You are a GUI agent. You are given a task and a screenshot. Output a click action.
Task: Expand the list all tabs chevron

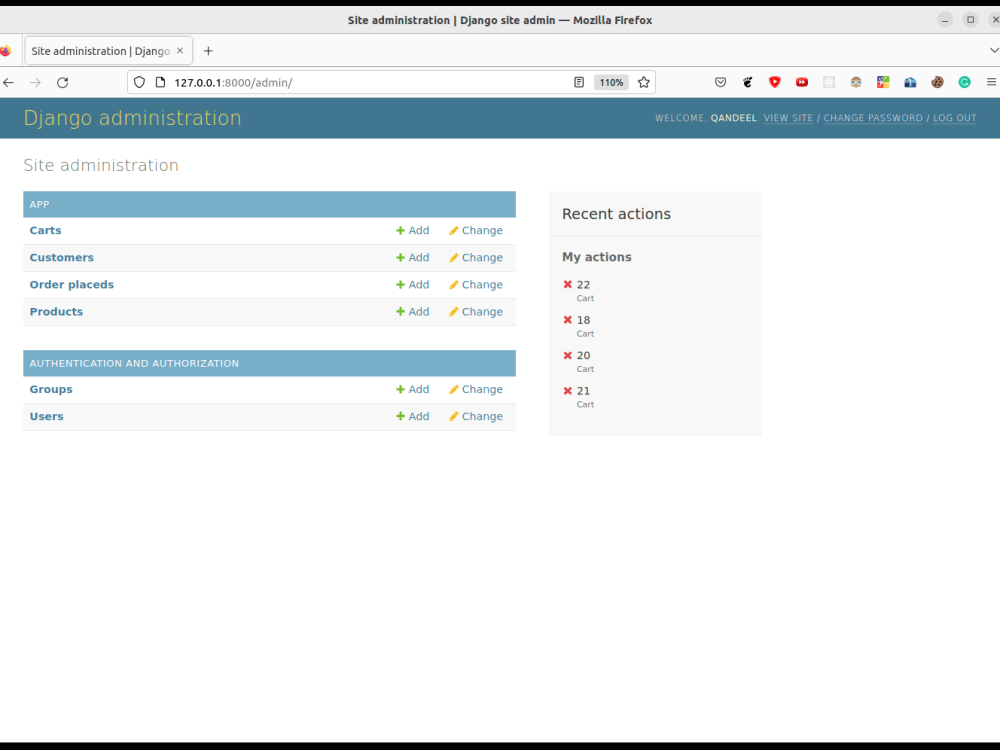pyautogui.click(x=994, y=50)
